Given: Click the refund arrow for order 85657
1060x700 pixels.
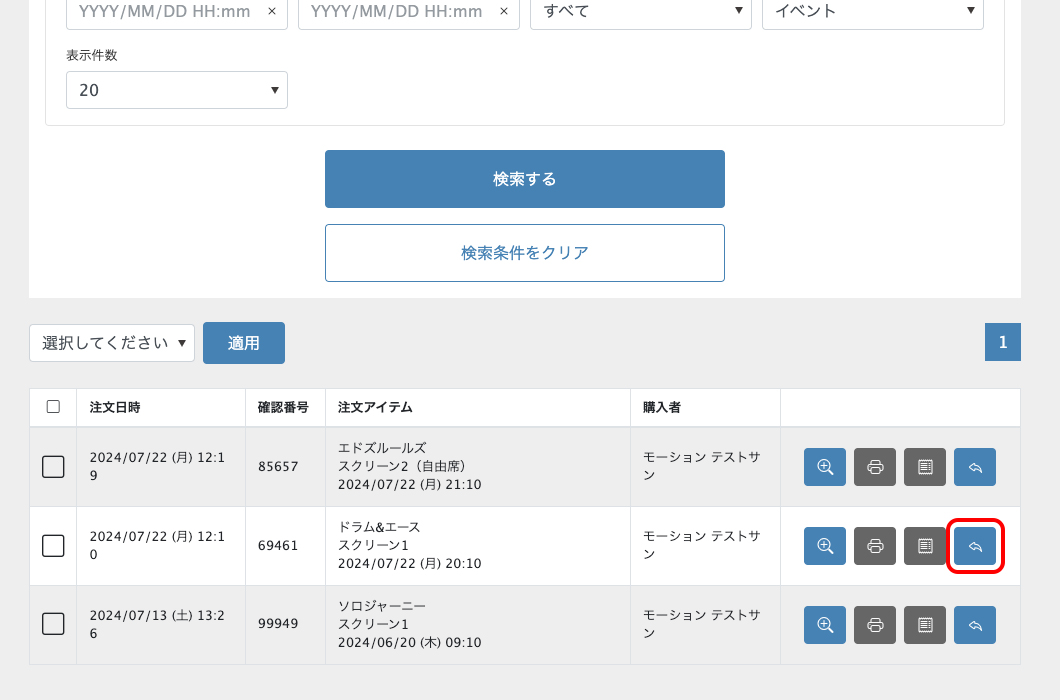Looking at the screenshot, I should pyautogui.click(x=975, y=467).
